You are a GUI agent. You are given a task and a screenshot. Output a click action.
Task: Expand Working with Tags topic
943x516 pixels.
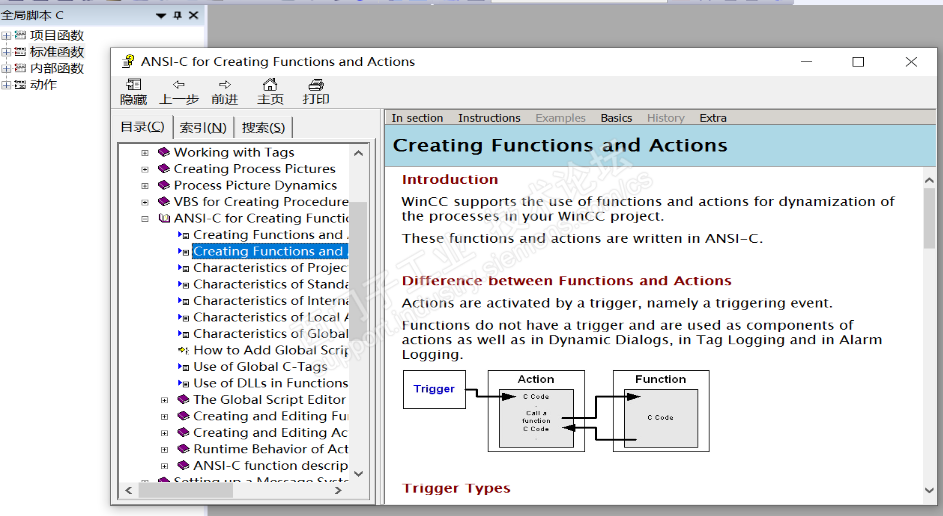(x=145, y=153)
